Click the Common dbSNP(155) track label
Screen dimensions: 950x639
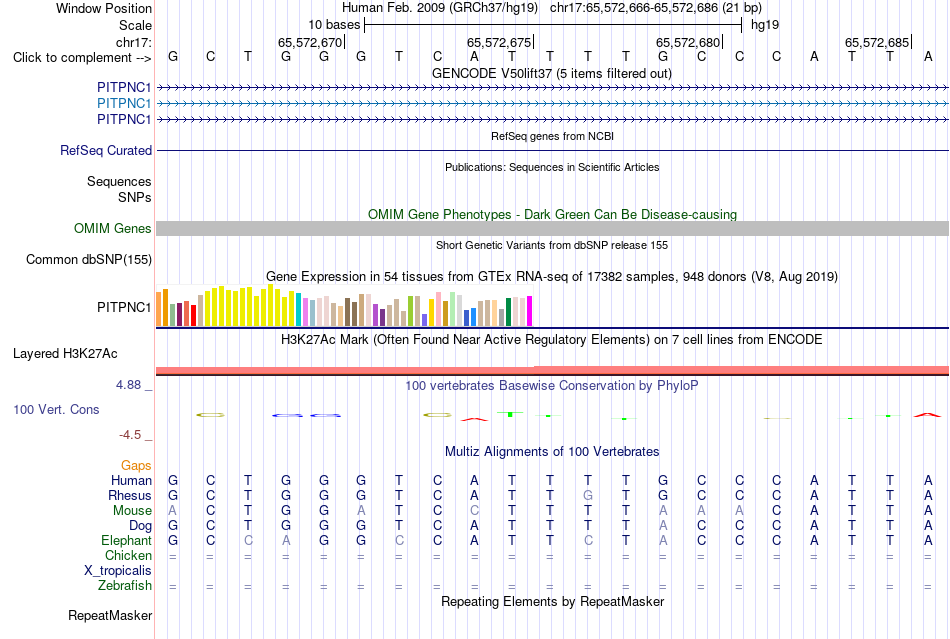tap(89, 259)
